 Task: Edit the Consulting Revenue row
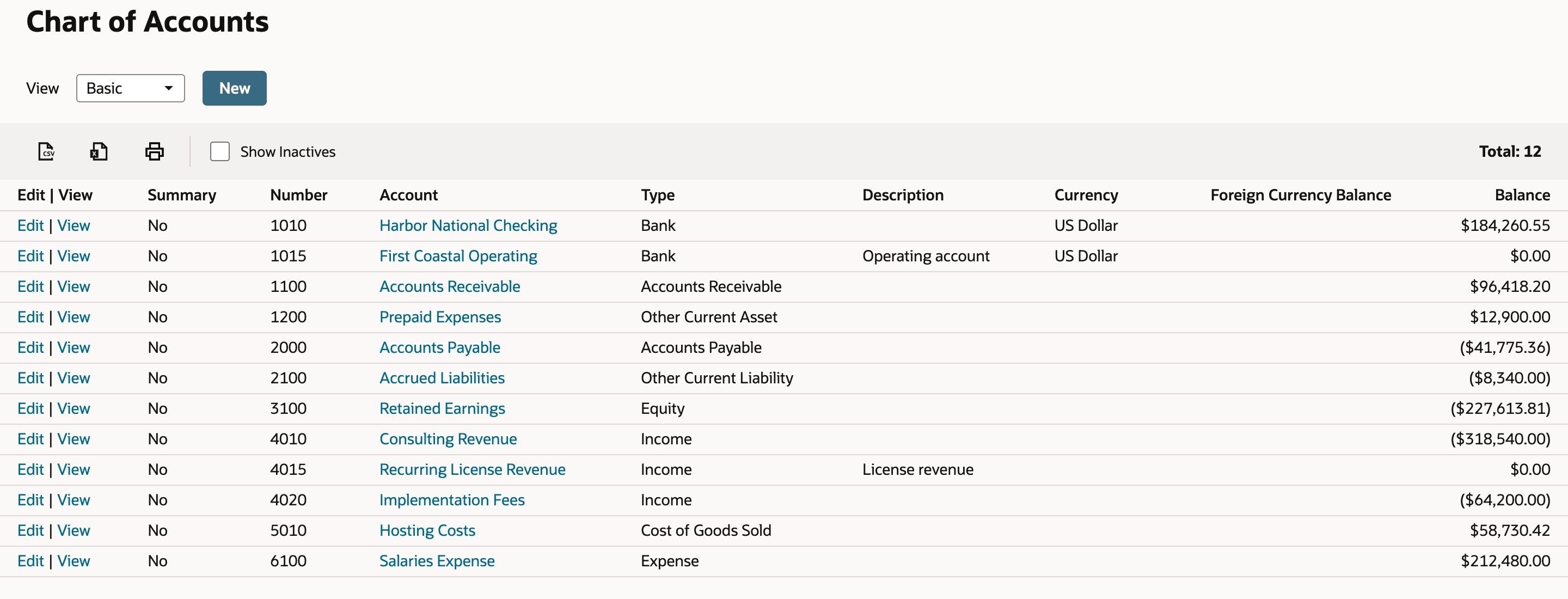tap(30, 439)
